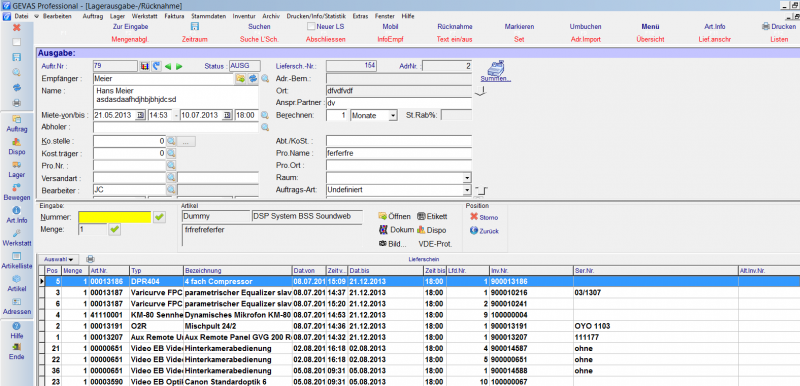Click Zur Eingabe in the toolbar
The image size is (800, 386).
[131, 27]
